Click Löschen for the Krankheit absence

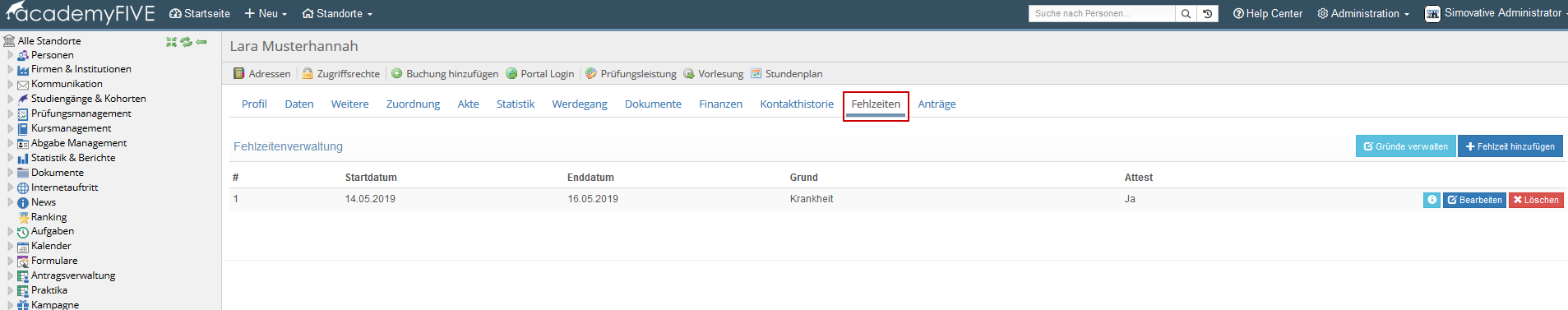[1536, 200]
